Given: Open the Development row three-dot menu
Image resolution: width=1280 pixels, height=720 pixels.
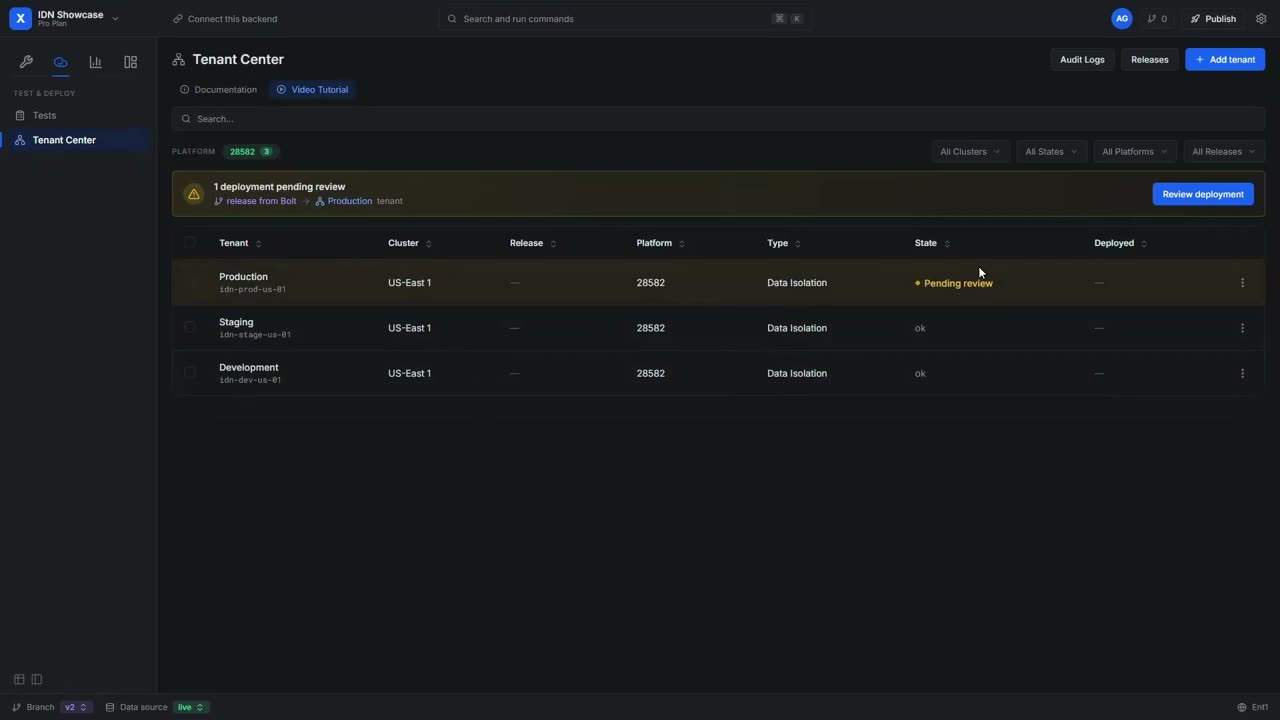Looking at the screenshot, I should click(x=1242, y=373).
